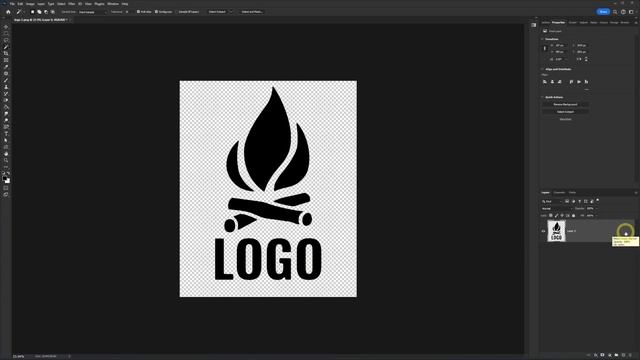Screen dimensions: 640x360
Task: Toggle lock all padlock icon
Action: point(573,216)
